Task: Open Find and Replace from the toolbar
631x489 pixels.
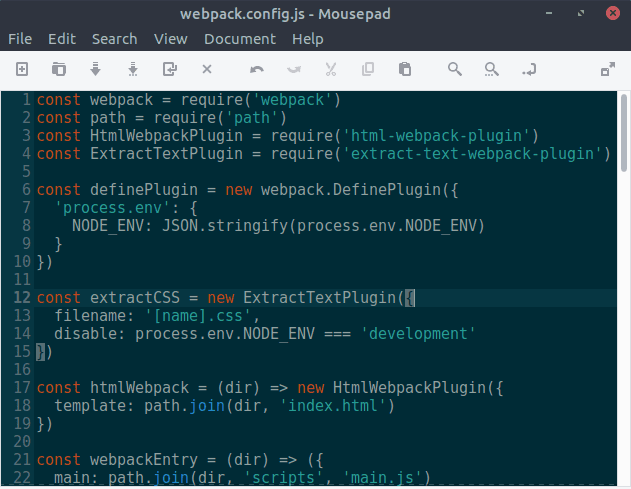Action: pyautogui.click(x=491, y=69)
